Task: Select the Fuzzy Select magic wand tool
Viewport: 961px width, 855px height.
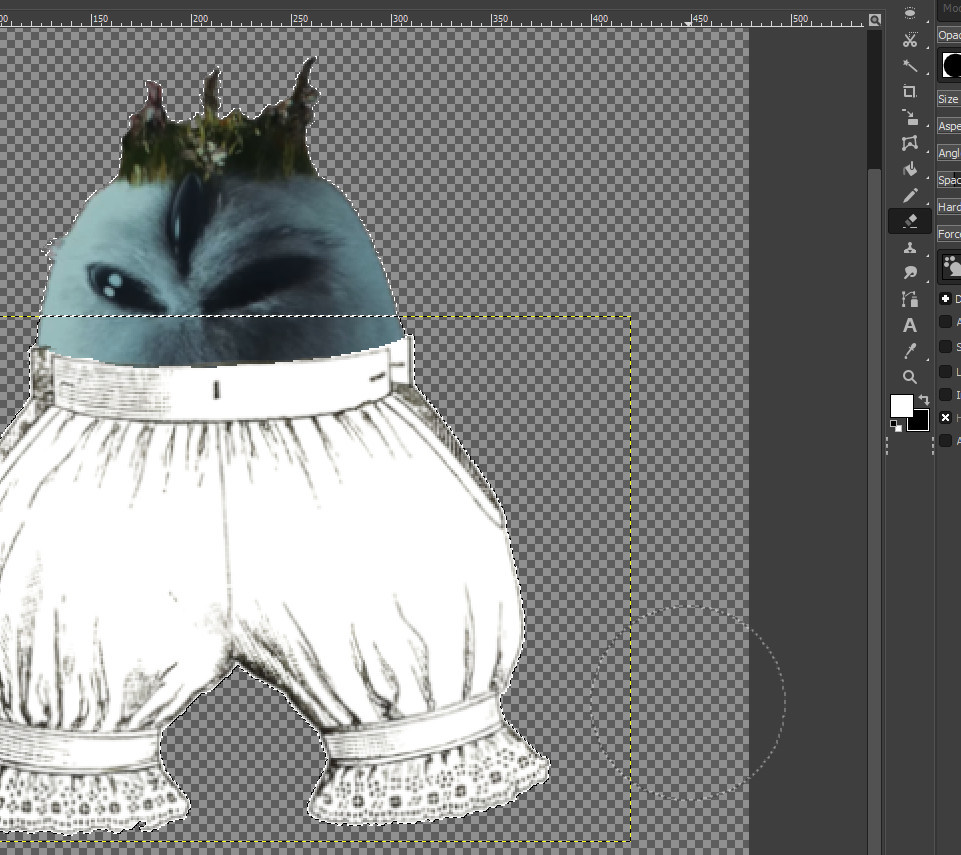Action: (910, 66)
